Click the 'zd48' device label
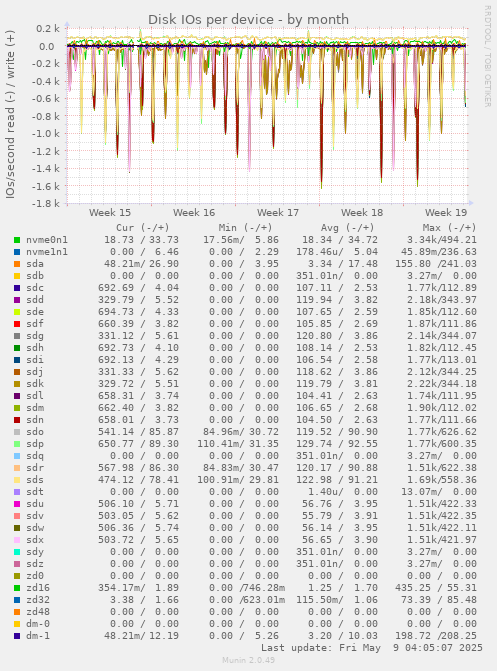Screen dimensions: 497x671 [38, 612]
